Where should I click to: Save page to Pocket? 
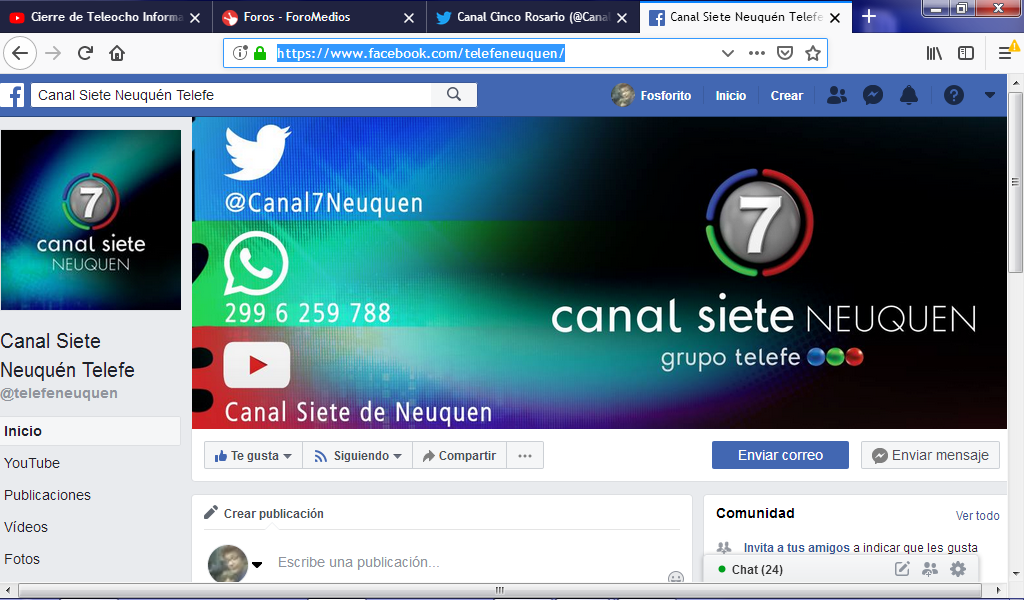tap(784, 54)
